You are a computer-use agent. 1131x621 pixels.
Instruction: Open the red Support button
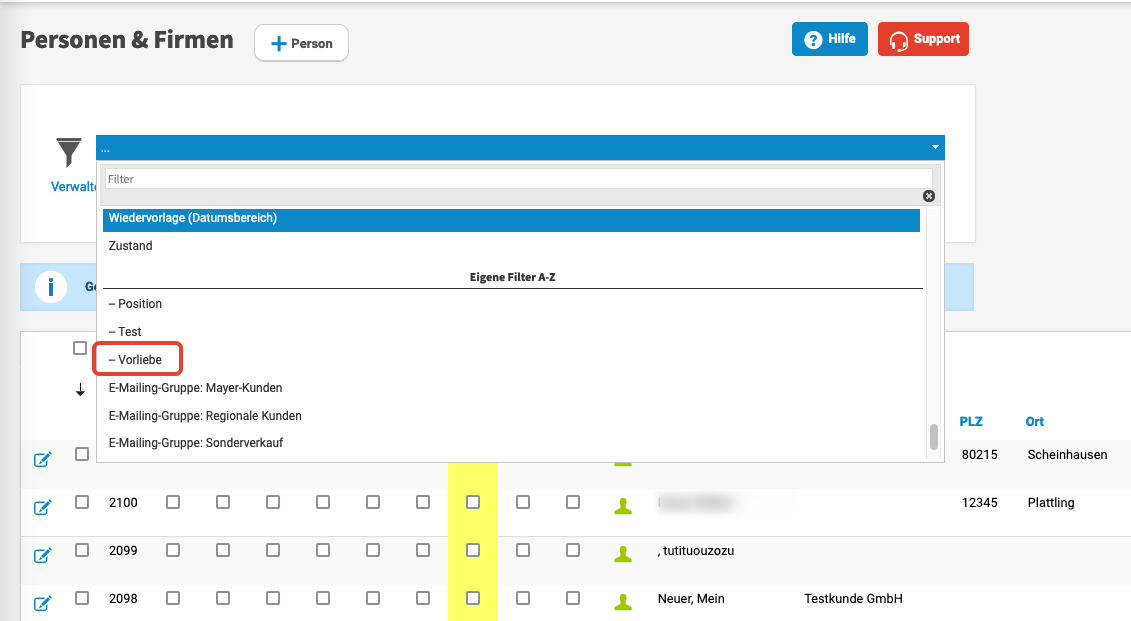pyautogui.click(x=923, y=39)
